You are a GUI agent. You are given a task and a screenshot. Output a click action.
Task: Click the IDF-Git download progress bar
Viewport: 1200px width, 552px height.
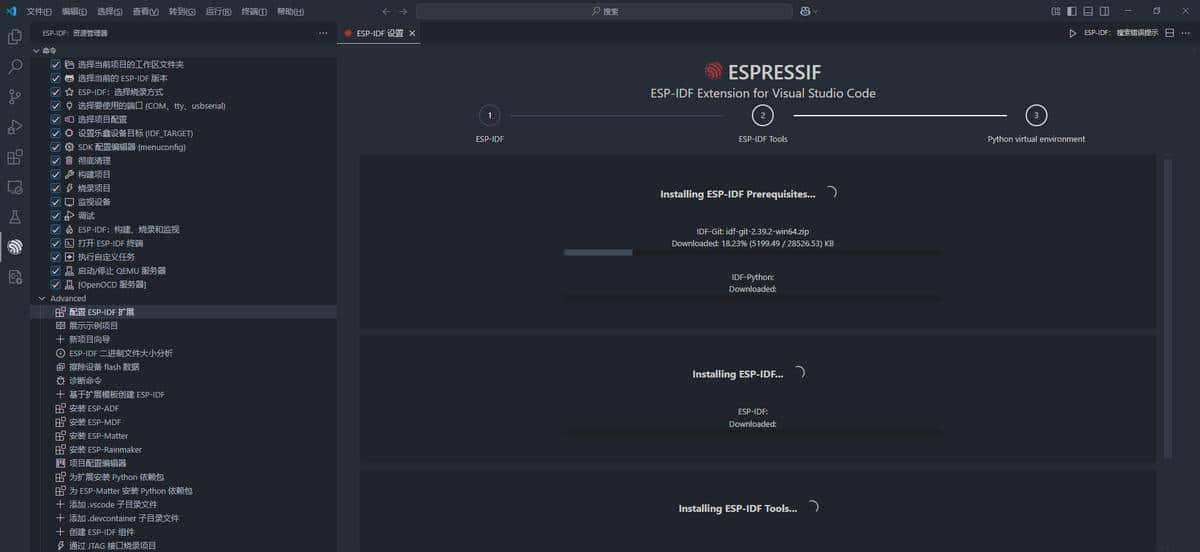tap(752, 252)
